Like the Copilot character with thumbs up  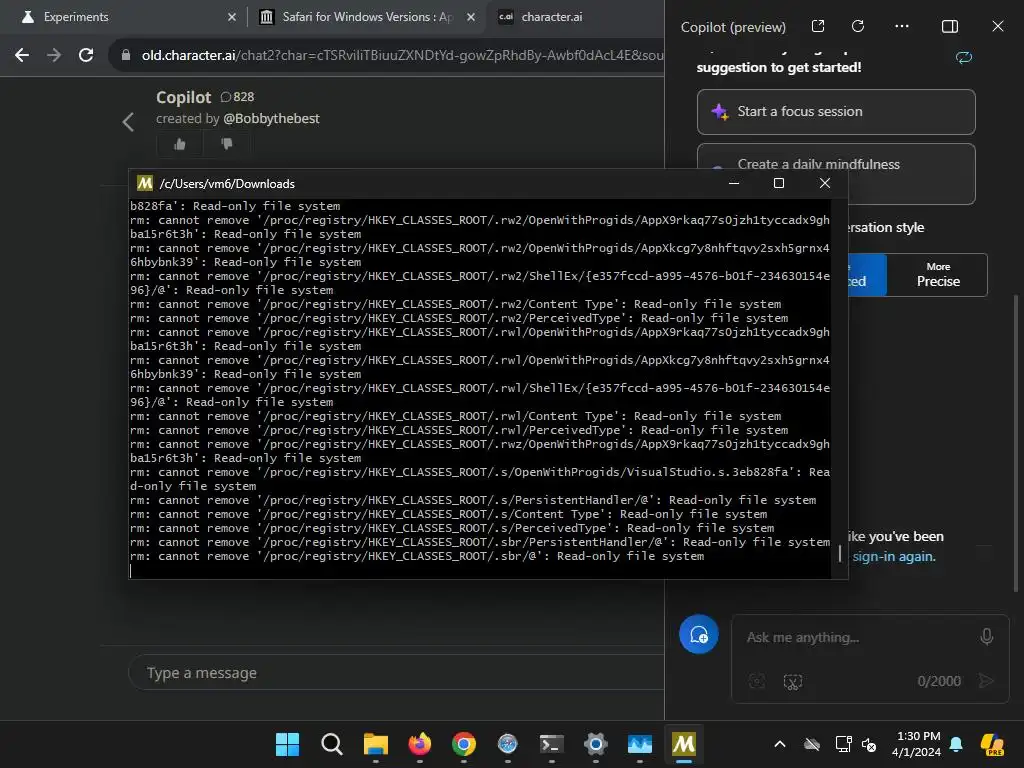tap(180, 144)
